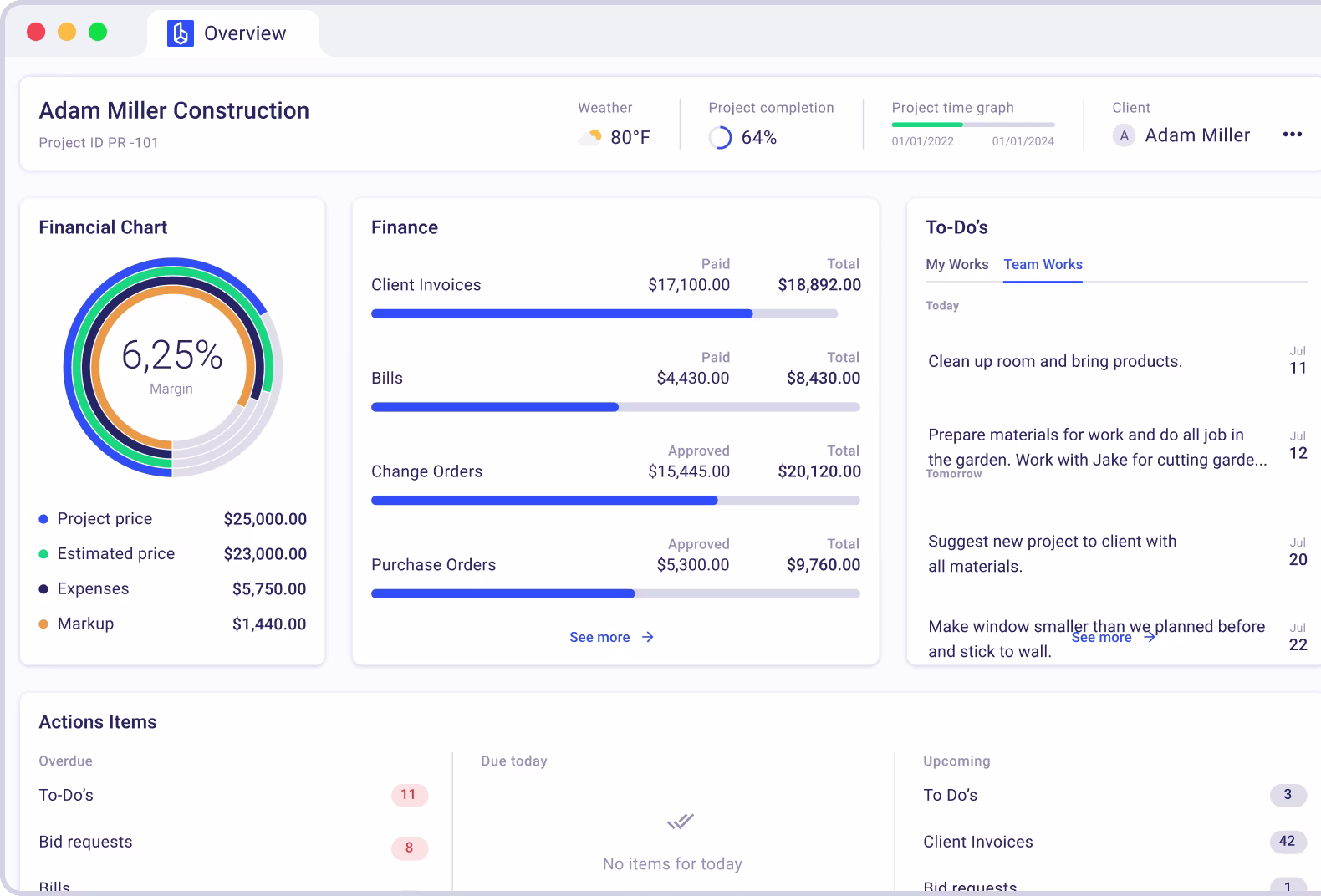Open overdue To-Do's count badge 11
1321x896 pixels.
point(409,795)
